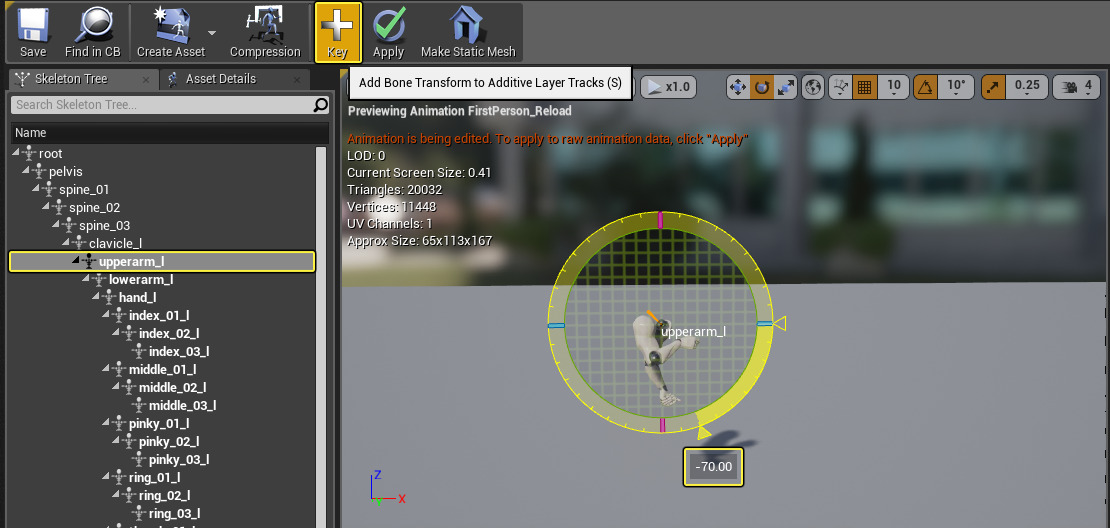The image size is (1110, 528).
Task: Collapse the pinky_01_l expander arrow
Action: click(x=105, y=423)
